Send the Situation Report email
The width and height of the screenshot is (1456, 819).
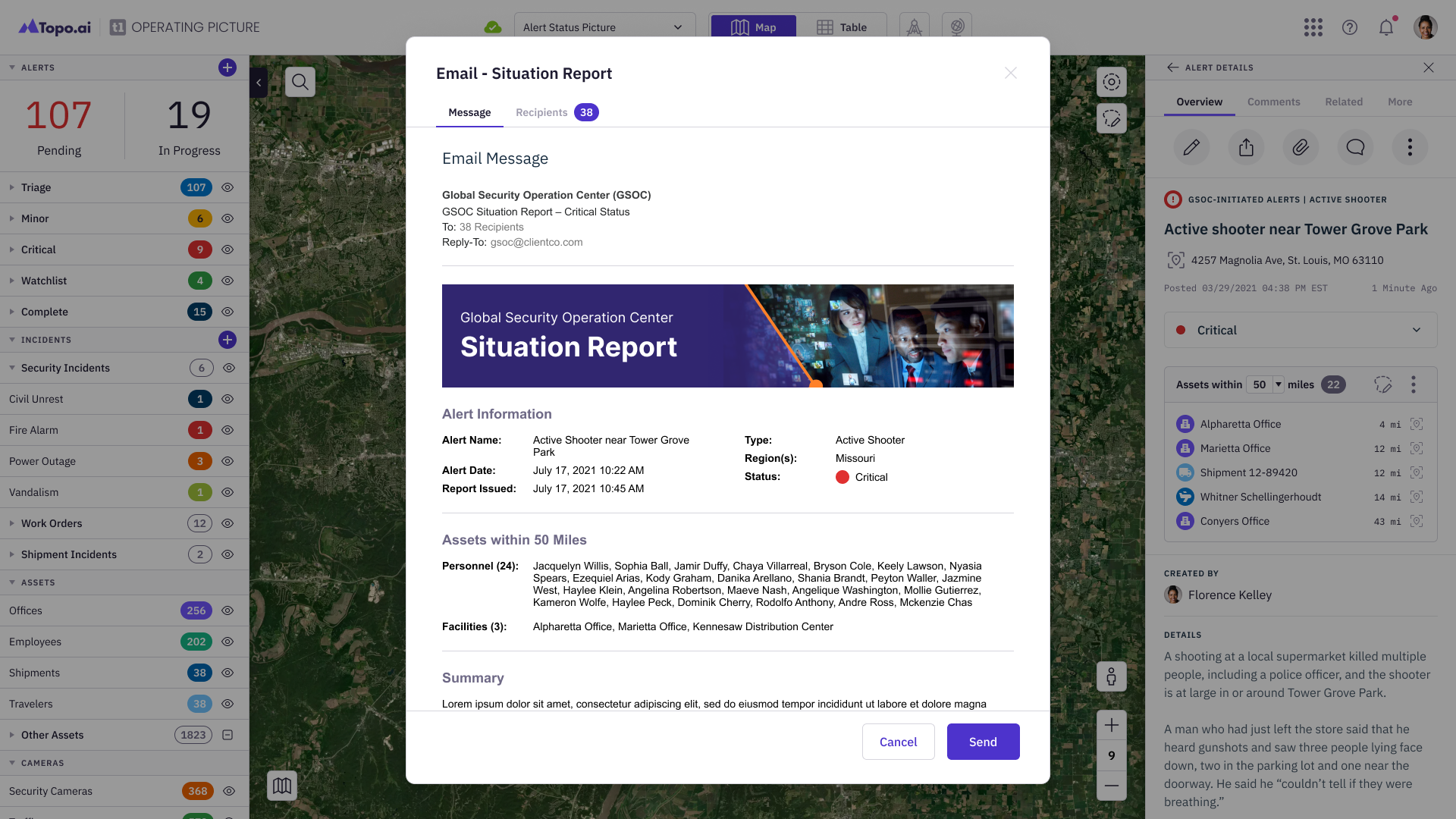click(x=983, y=742)
